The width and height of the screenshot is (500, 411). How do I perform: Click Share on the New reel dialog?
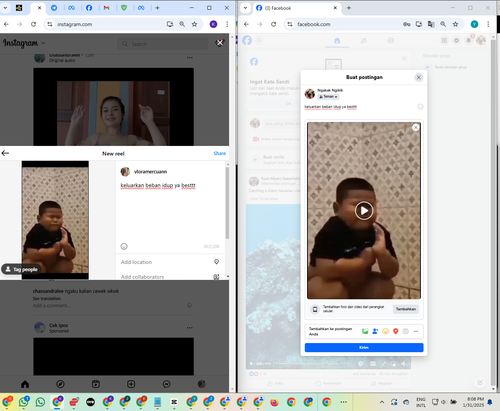click(219, 153)
